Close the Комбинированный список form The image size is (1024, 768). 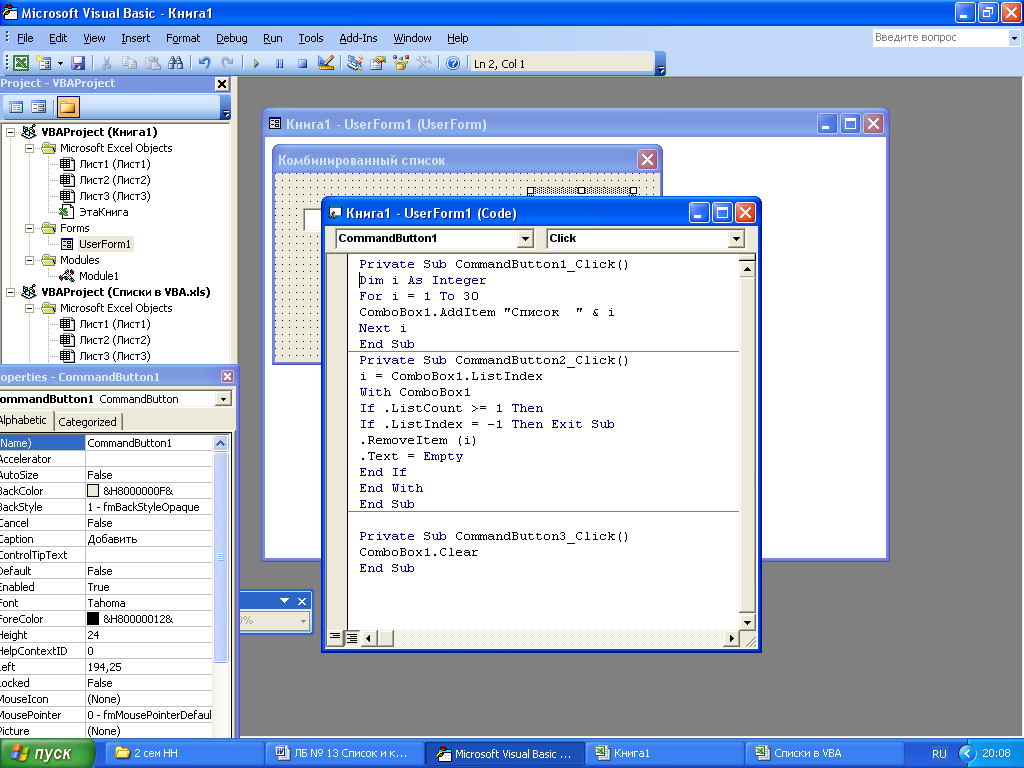click(647, 160)
